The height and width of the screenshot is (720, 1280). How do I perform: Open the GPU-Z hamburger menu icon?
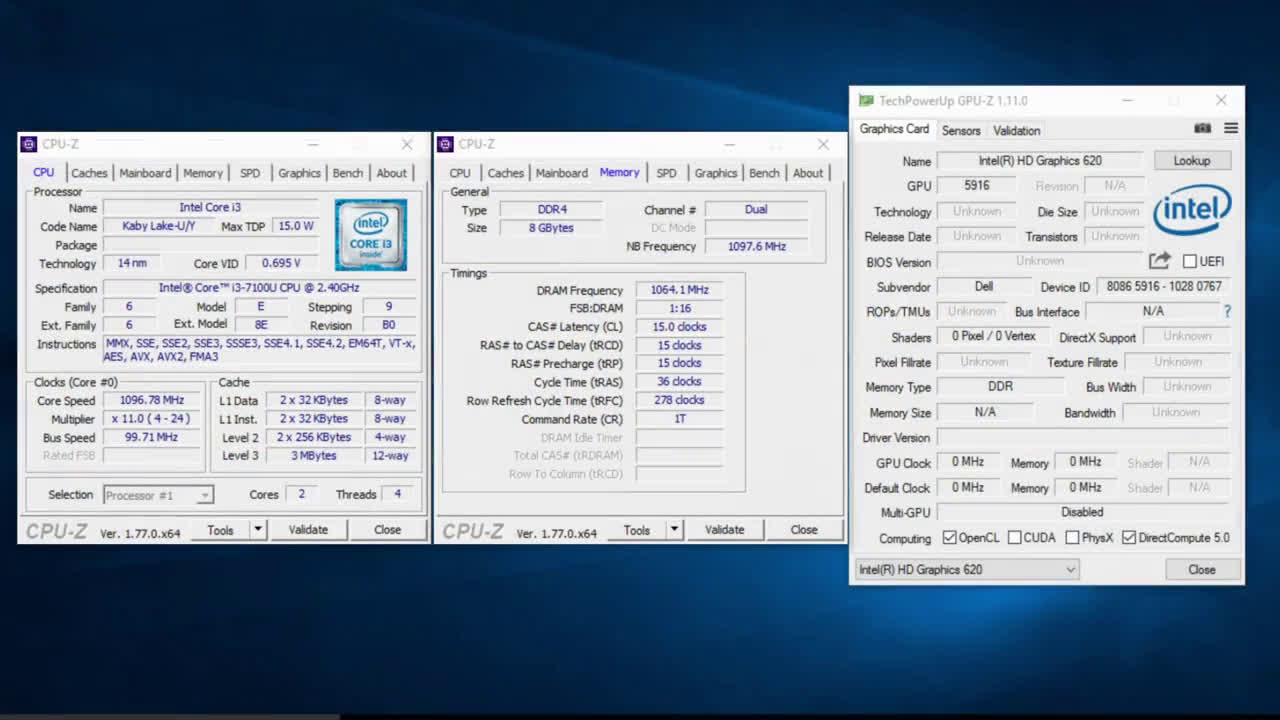1231,129
